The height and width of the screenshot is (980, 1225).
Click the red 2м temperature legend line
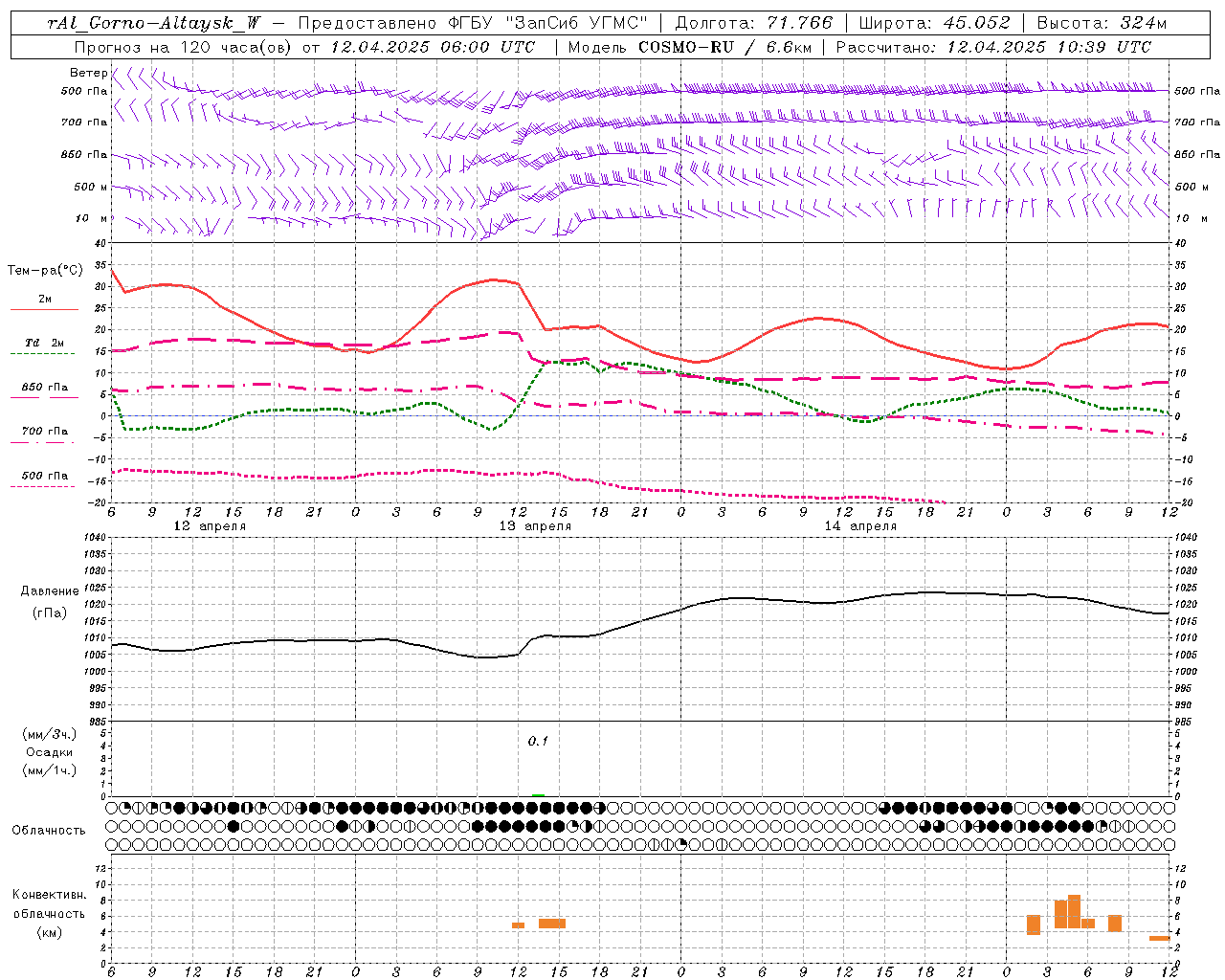pyautogui.click(x=44, y=309)
